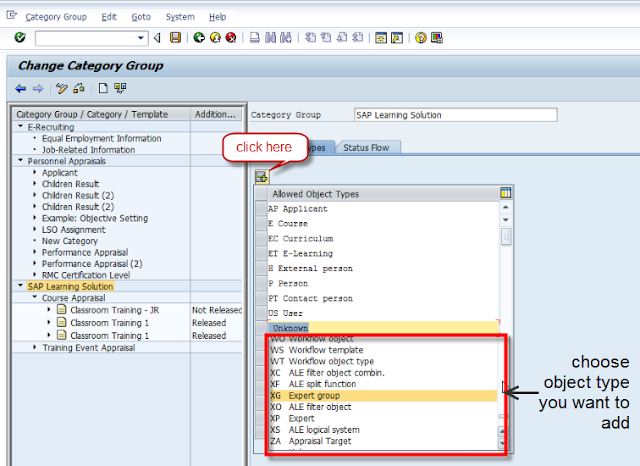Viewport: 640px width, 466px height.
Task: Choose XG Expert group from list
Action: point(383,395)
